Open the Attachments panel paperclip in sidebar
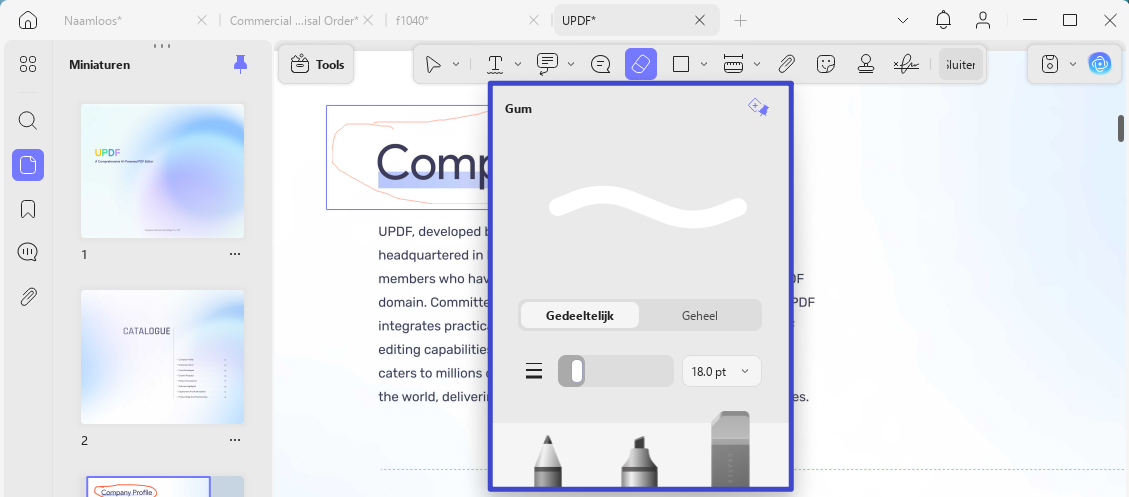This screenshot has width=1129, height=497. [27, 297]
